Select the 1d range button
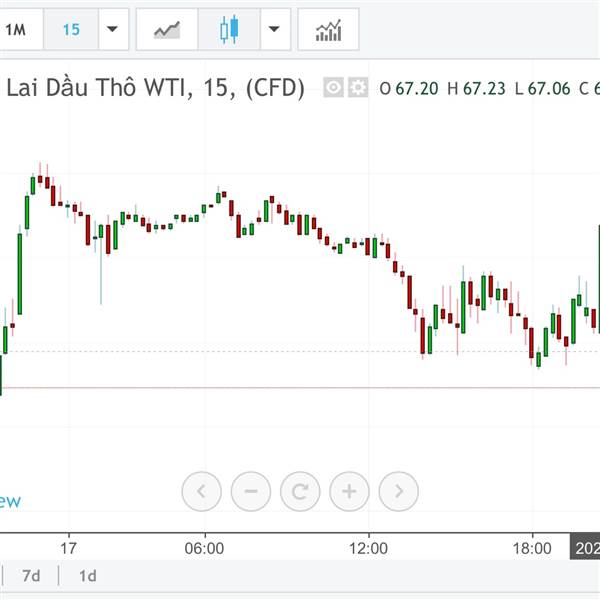 click(x=88, y=576)
